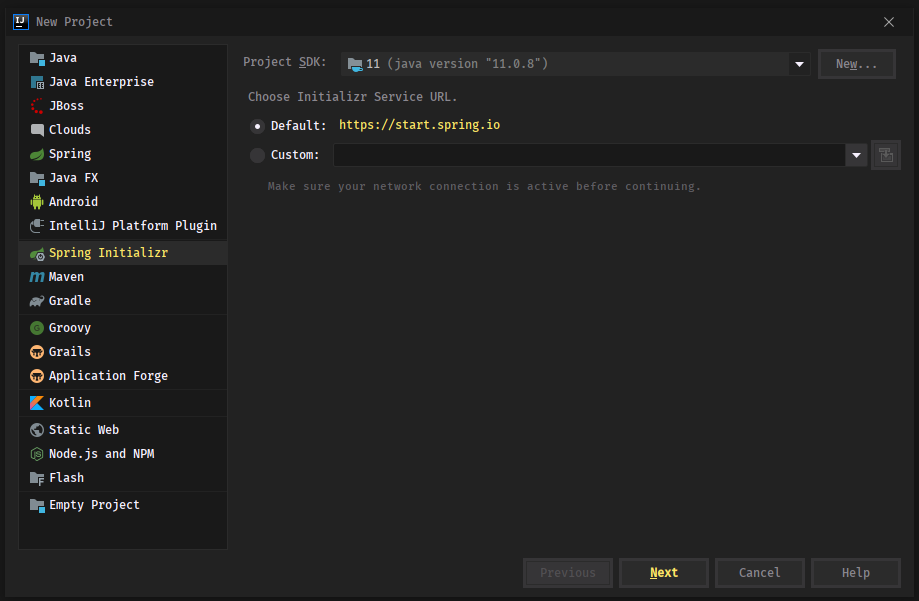Choose Kotlin project type
The image size is (919, 601).
pyautogui.click(x=123, y=403)
